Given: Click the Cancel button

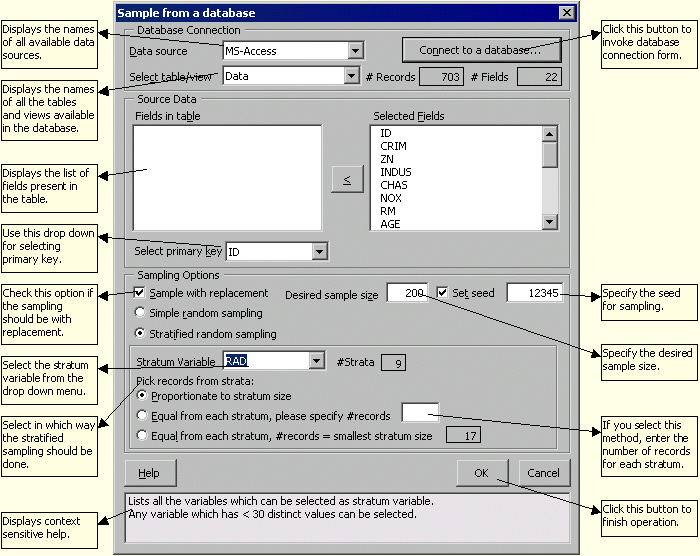Looking at the screenshot, I should click(544, 473).
